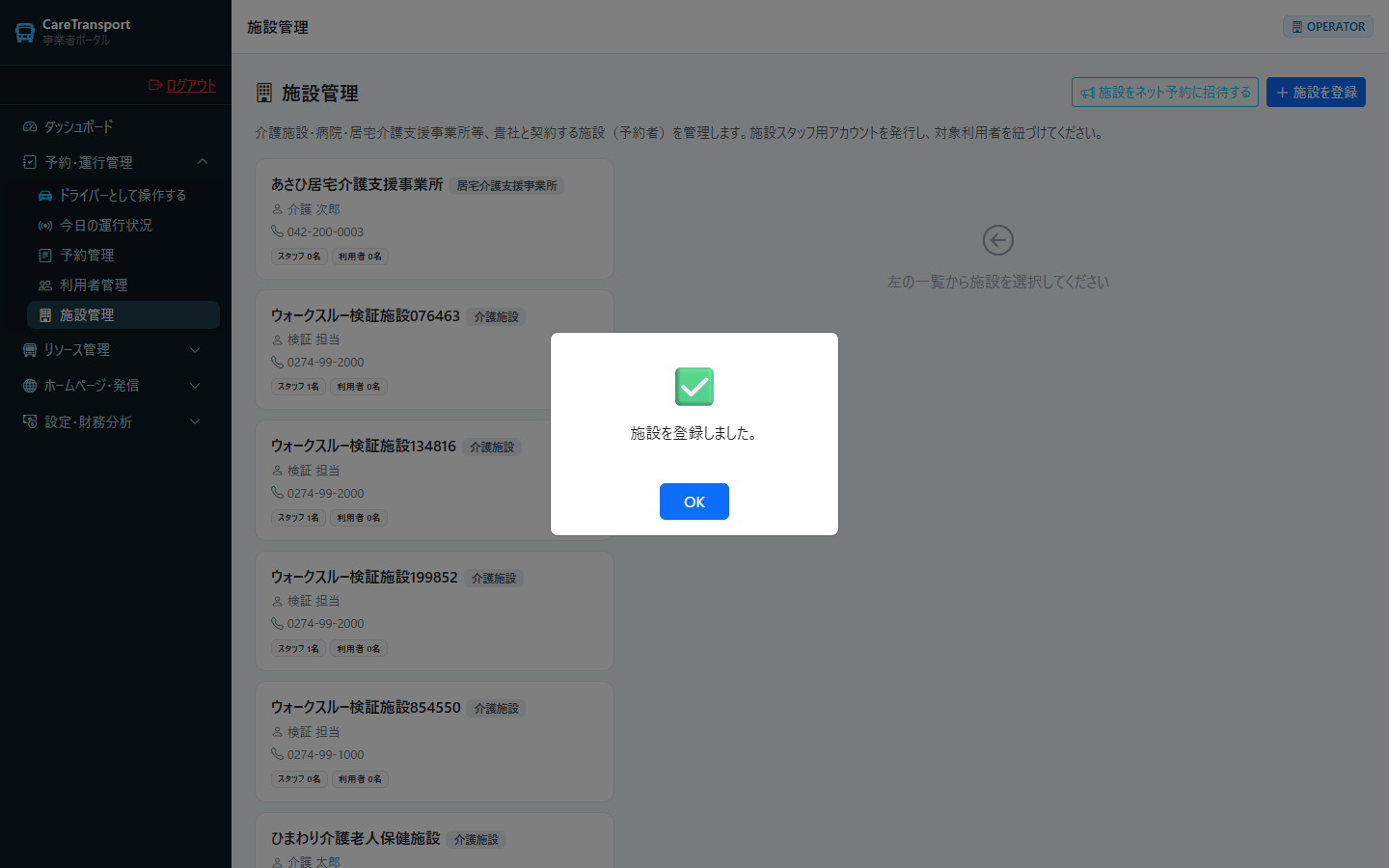Click スタッフ 1名 badge on 199852 card
The width and height of the screenshot is (1389, 868).
point(298,649)
